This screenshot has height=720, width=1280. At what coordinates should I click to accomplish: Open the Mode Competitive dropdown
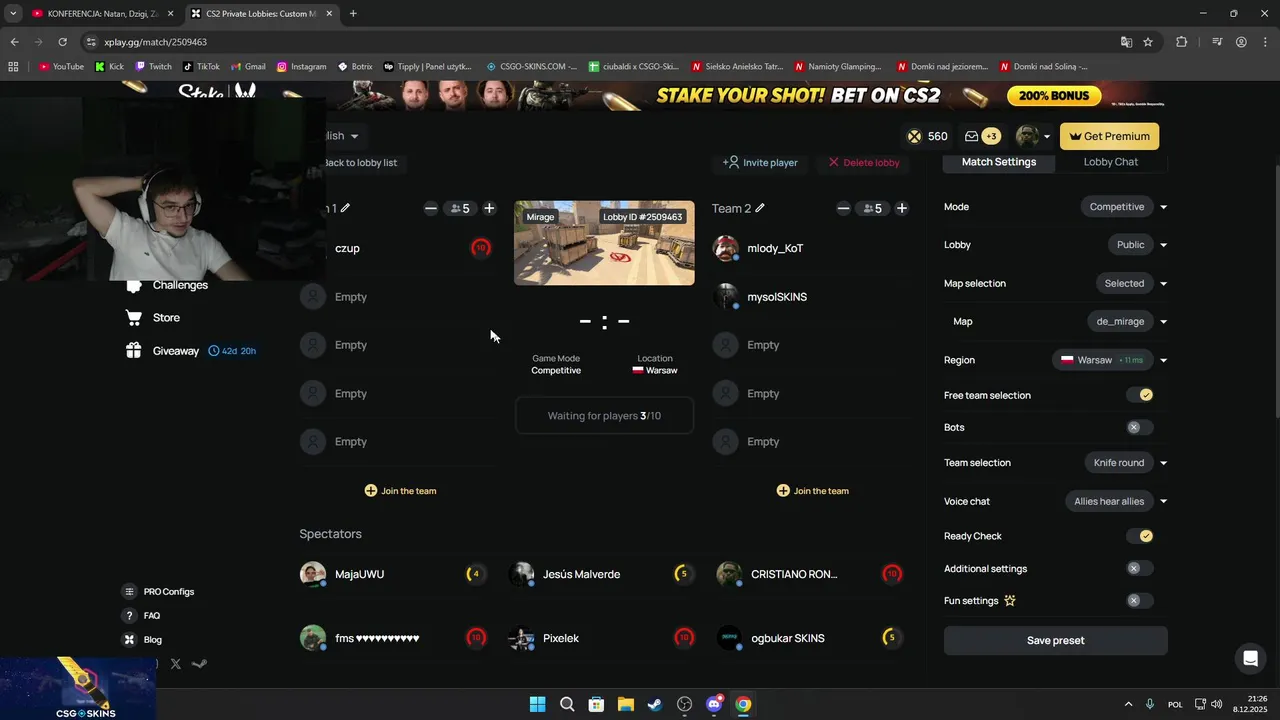1124,207
